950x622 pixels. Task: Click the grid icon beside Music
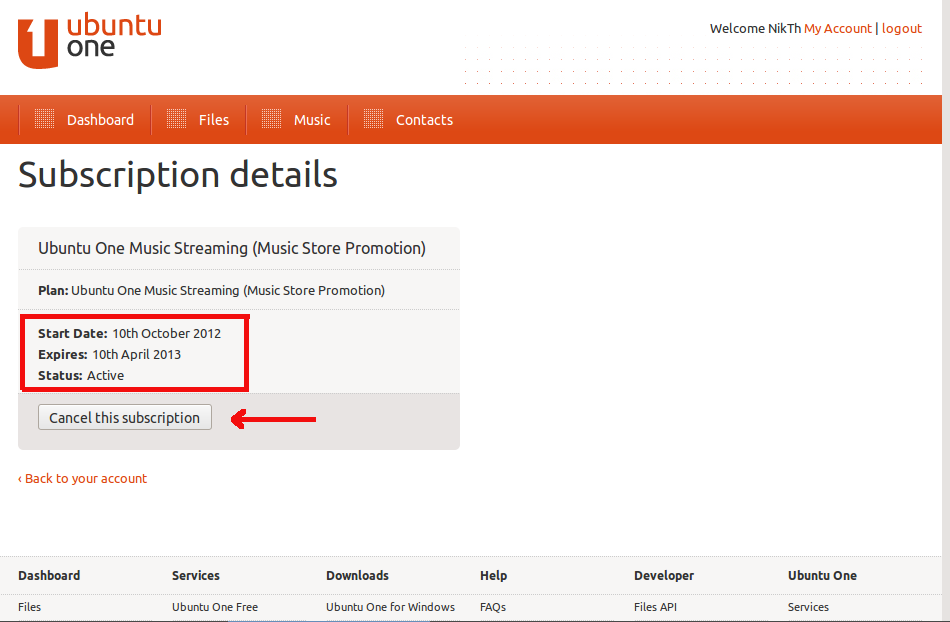(x=271, y=119)
